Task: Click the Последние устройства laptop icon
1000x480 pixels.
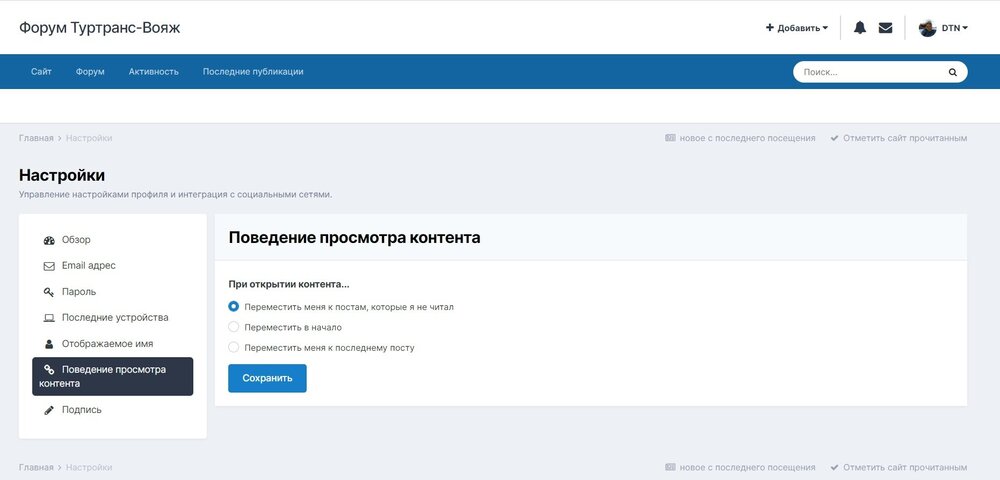Action: [x=49, y=318]
